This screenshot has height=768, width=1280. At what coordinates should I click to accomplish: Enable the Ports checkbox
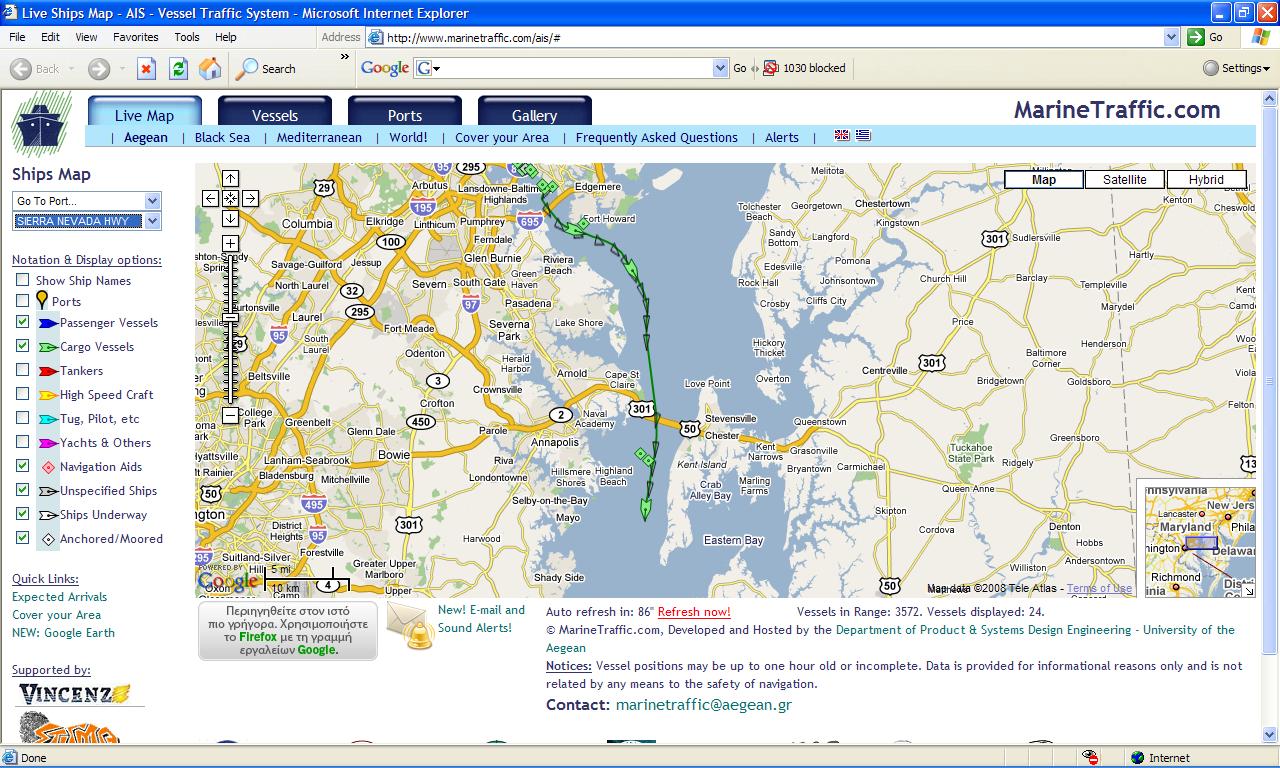[22, 301]
